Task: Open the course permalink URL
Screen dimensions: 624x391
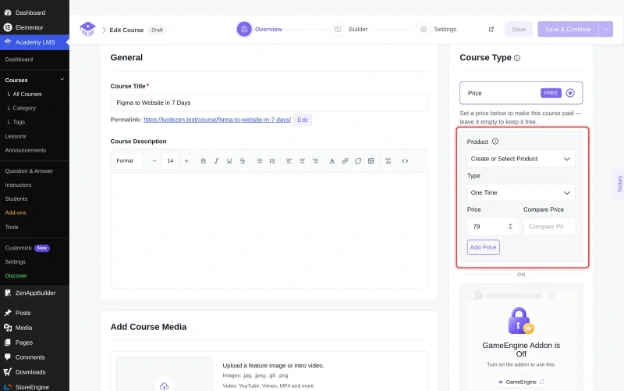Action: pyautogui.click(x=217, y=119)
